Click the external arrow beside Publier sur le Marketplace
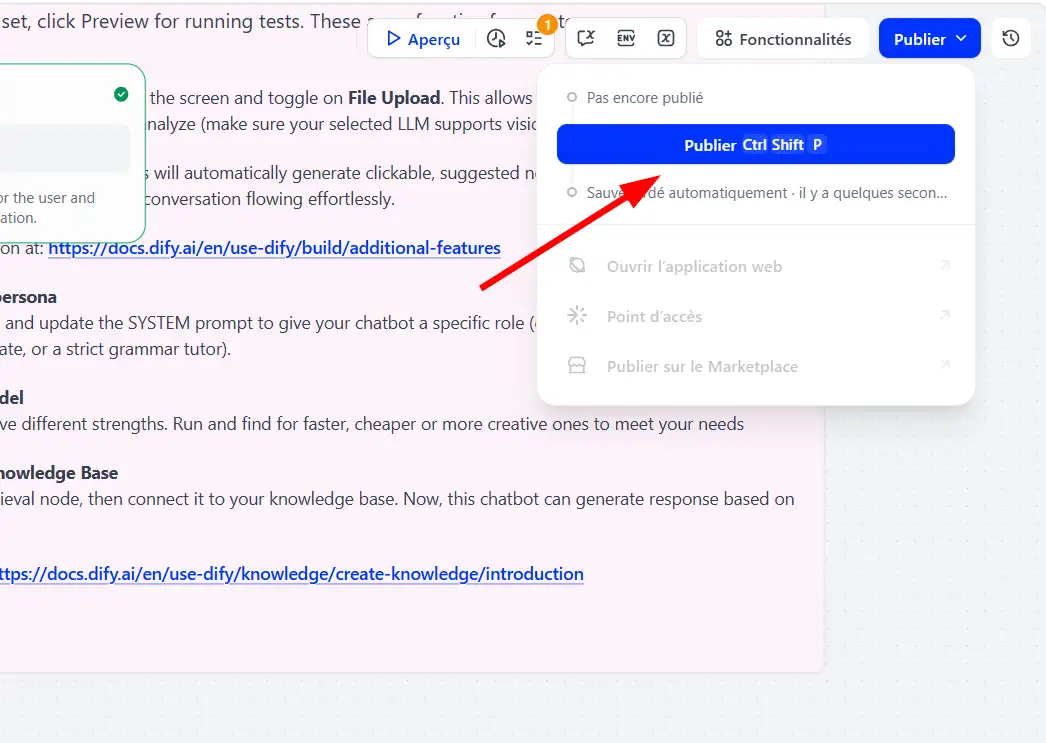The image size is (1046, 743). (x=945, y=365)
